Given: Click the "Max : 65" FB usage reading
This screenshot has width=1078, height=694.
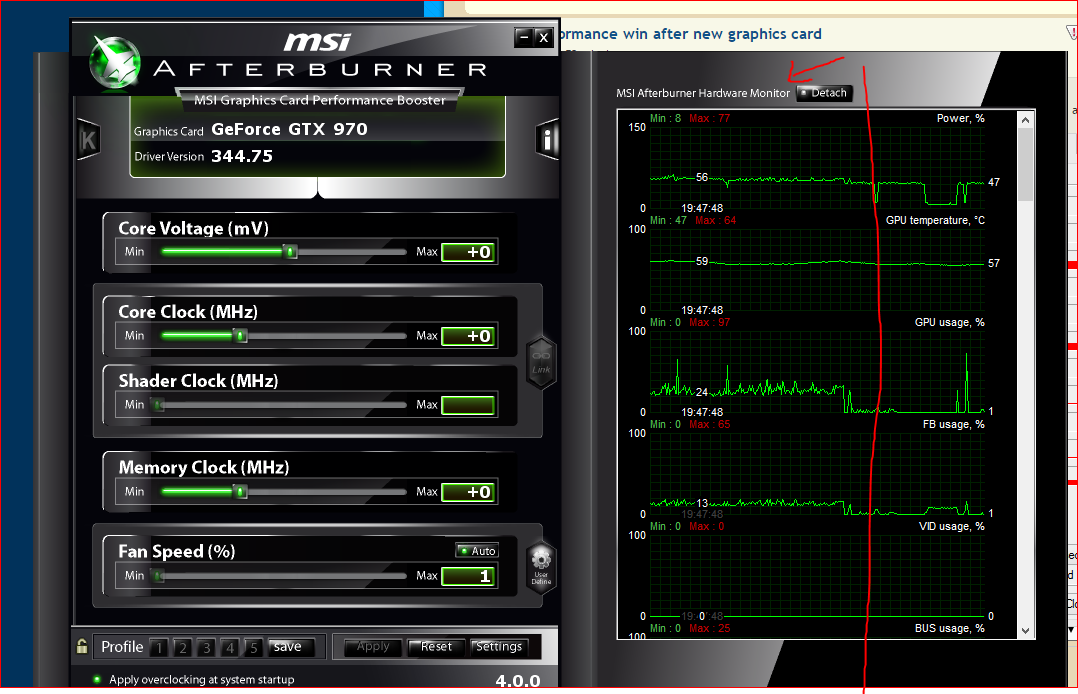Looking at the screenshot, I should (x=710, y=424).
